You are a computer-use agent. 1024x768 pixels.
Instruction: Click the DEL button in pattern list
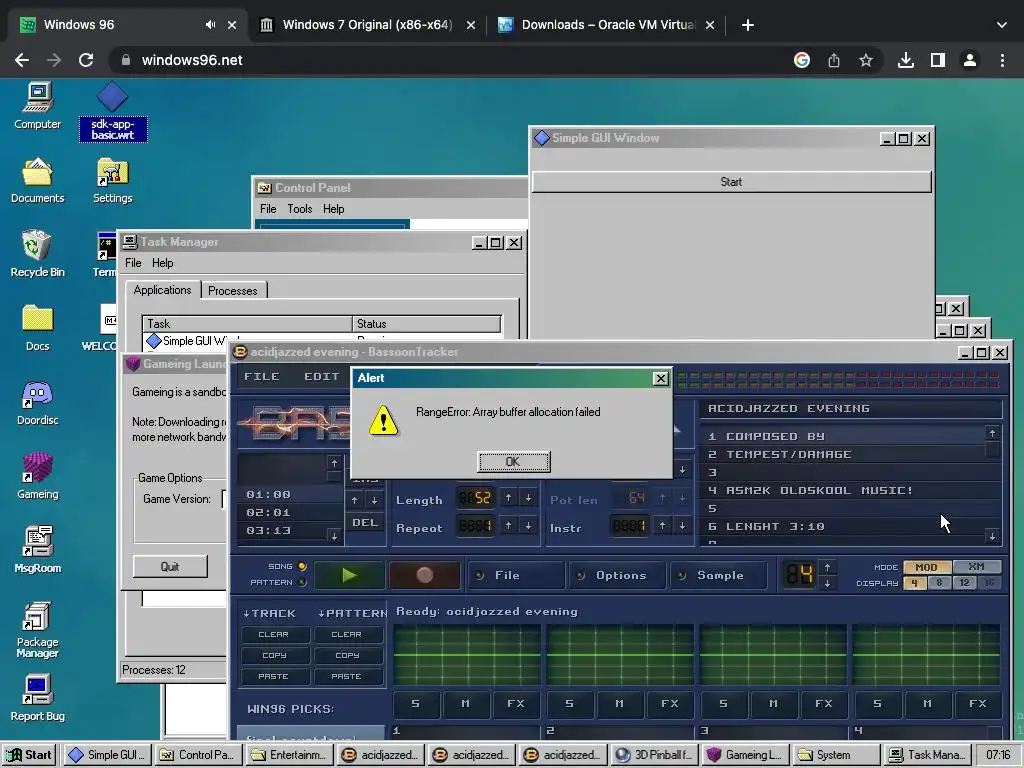point(364,522)
